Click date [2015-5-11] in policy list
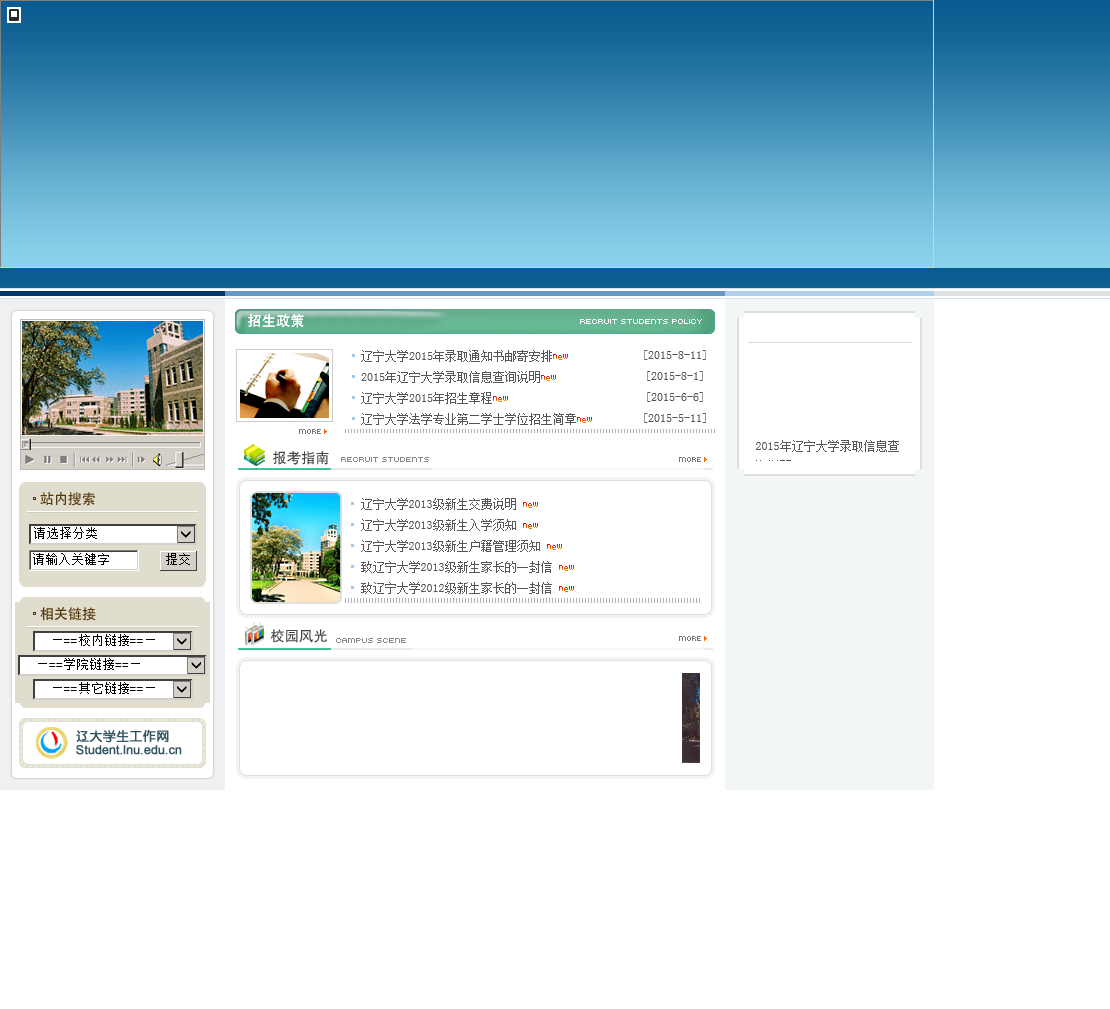1110x1009 pixels. pos(675,418)
